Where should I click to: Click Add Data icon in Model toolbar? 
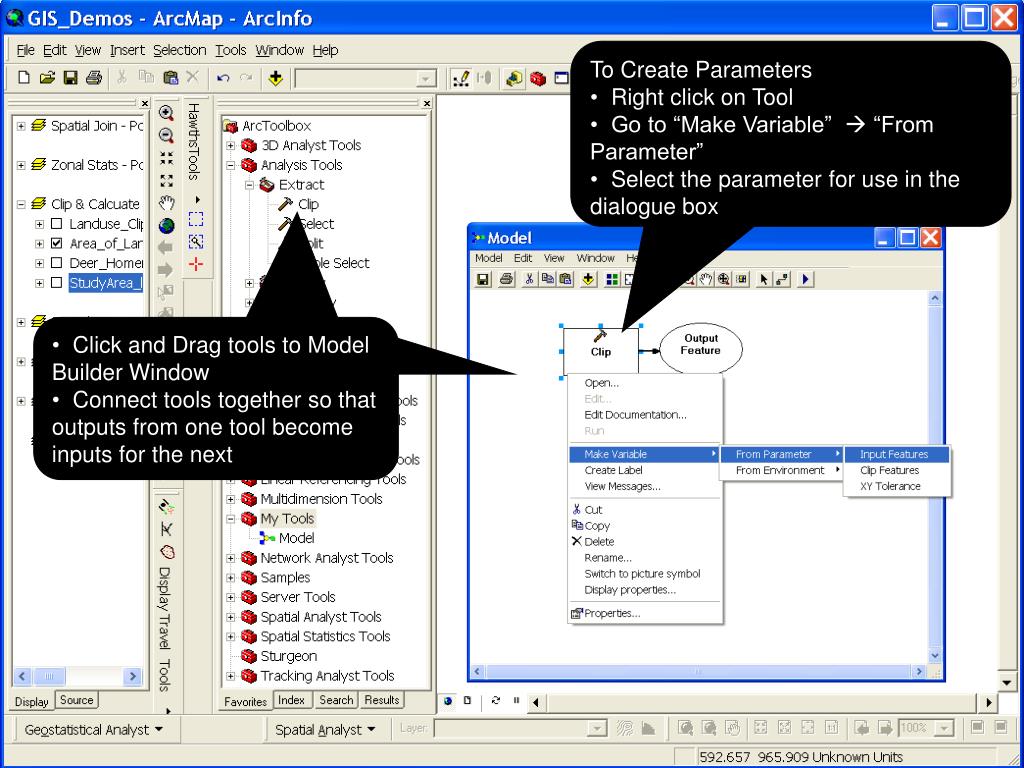(x=588, y=280)
